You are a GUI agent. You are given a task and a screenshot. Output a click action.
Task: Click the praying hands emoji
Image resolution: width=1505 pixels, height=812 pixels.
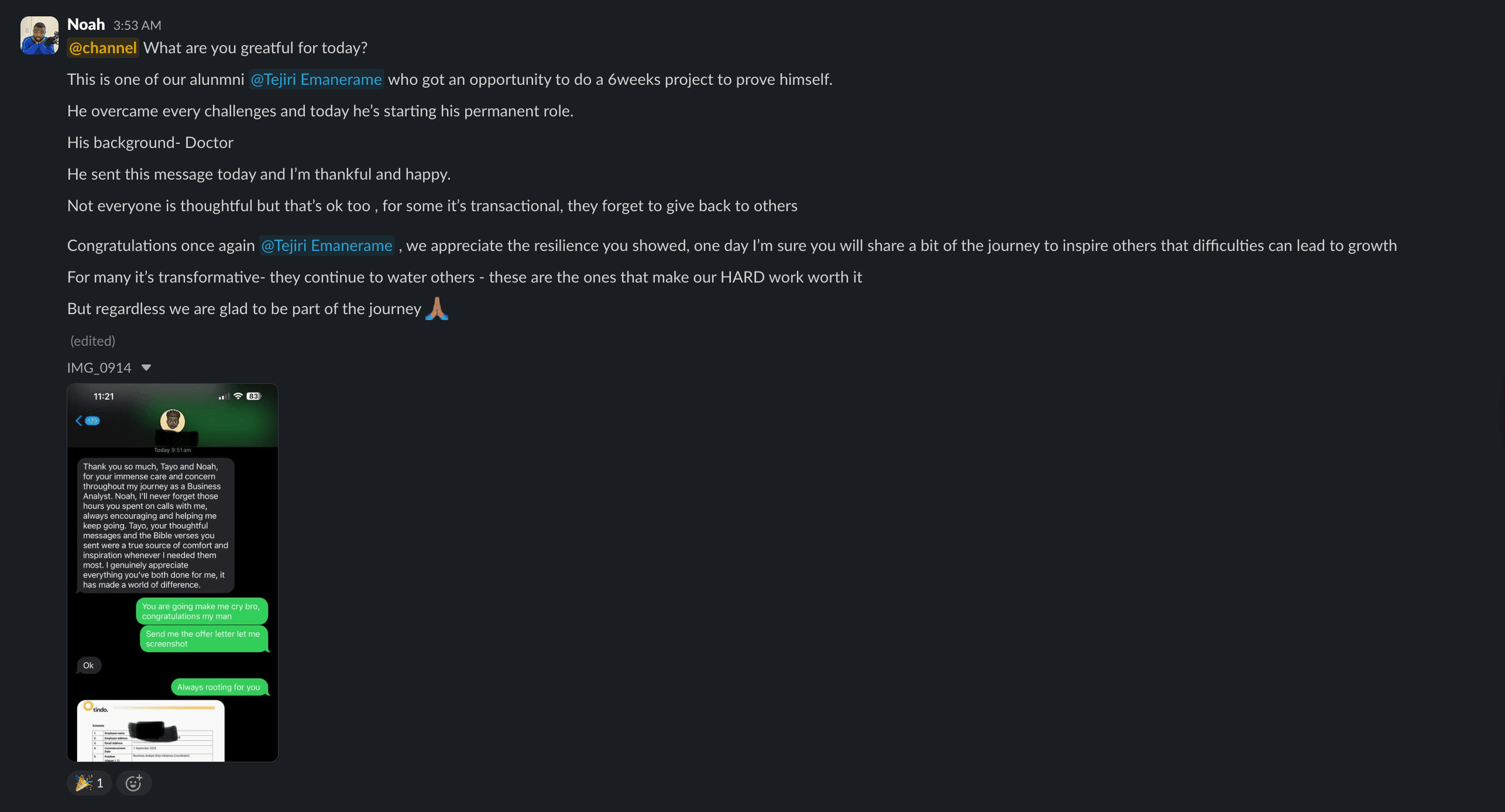pos(437,308)
